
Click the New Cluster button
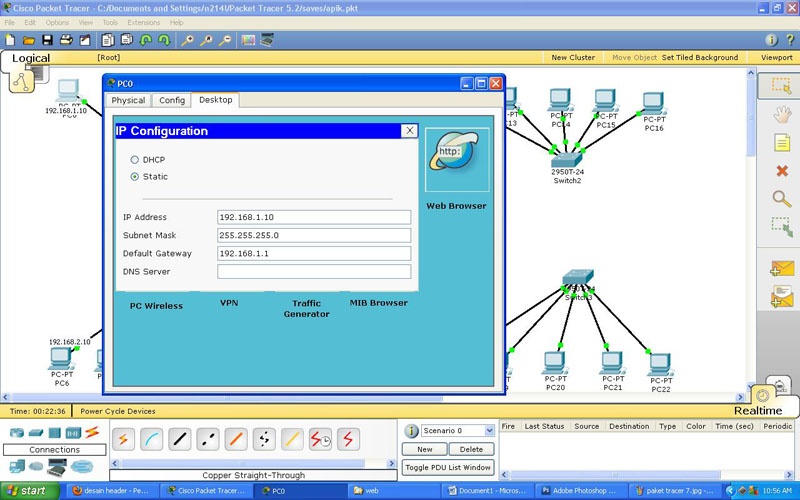click(x=573, y=58)
